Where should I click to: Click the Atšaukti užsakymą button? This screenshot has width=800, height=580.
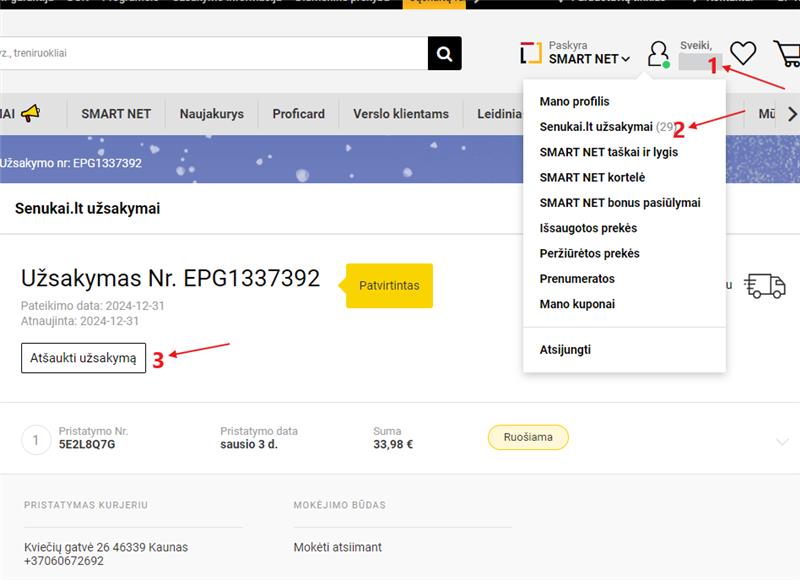point(83,358)
